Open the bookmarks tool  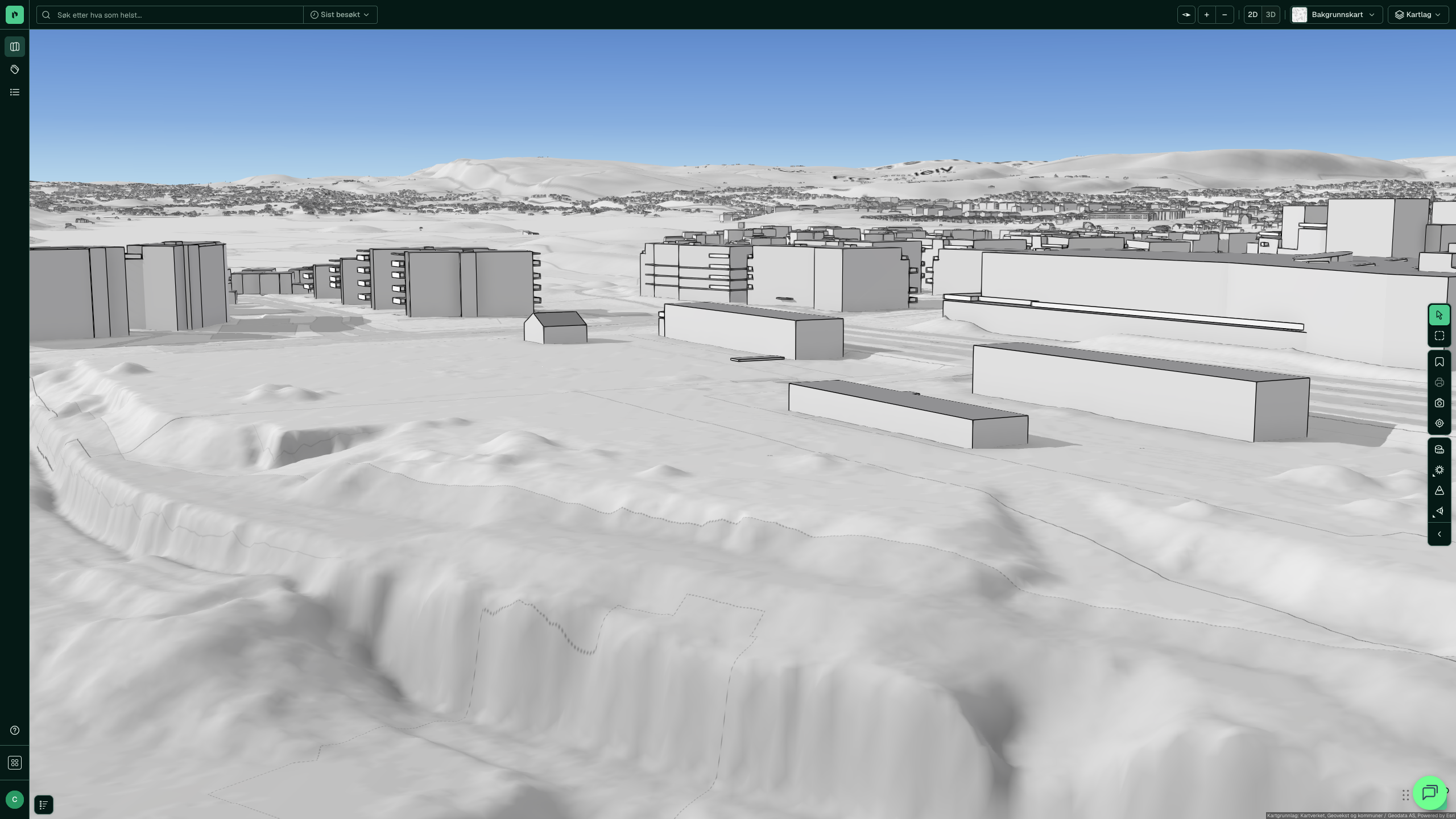1439,362
